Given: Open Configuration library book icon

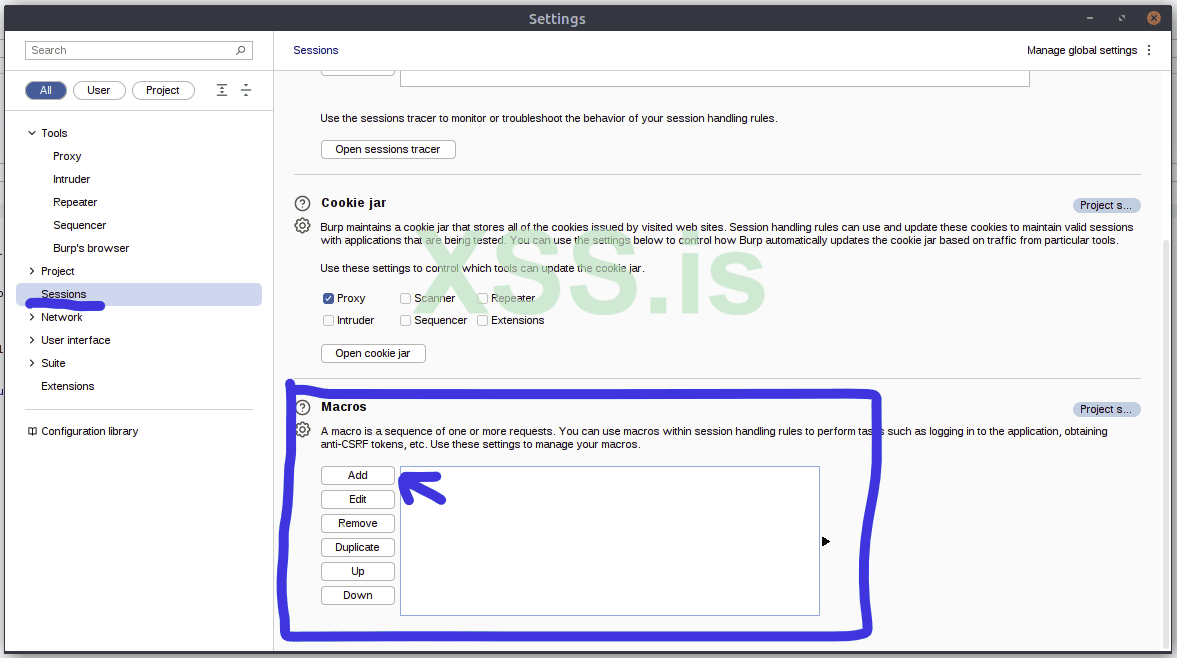Looking at the screenshot, I should [x=32, y=431].
